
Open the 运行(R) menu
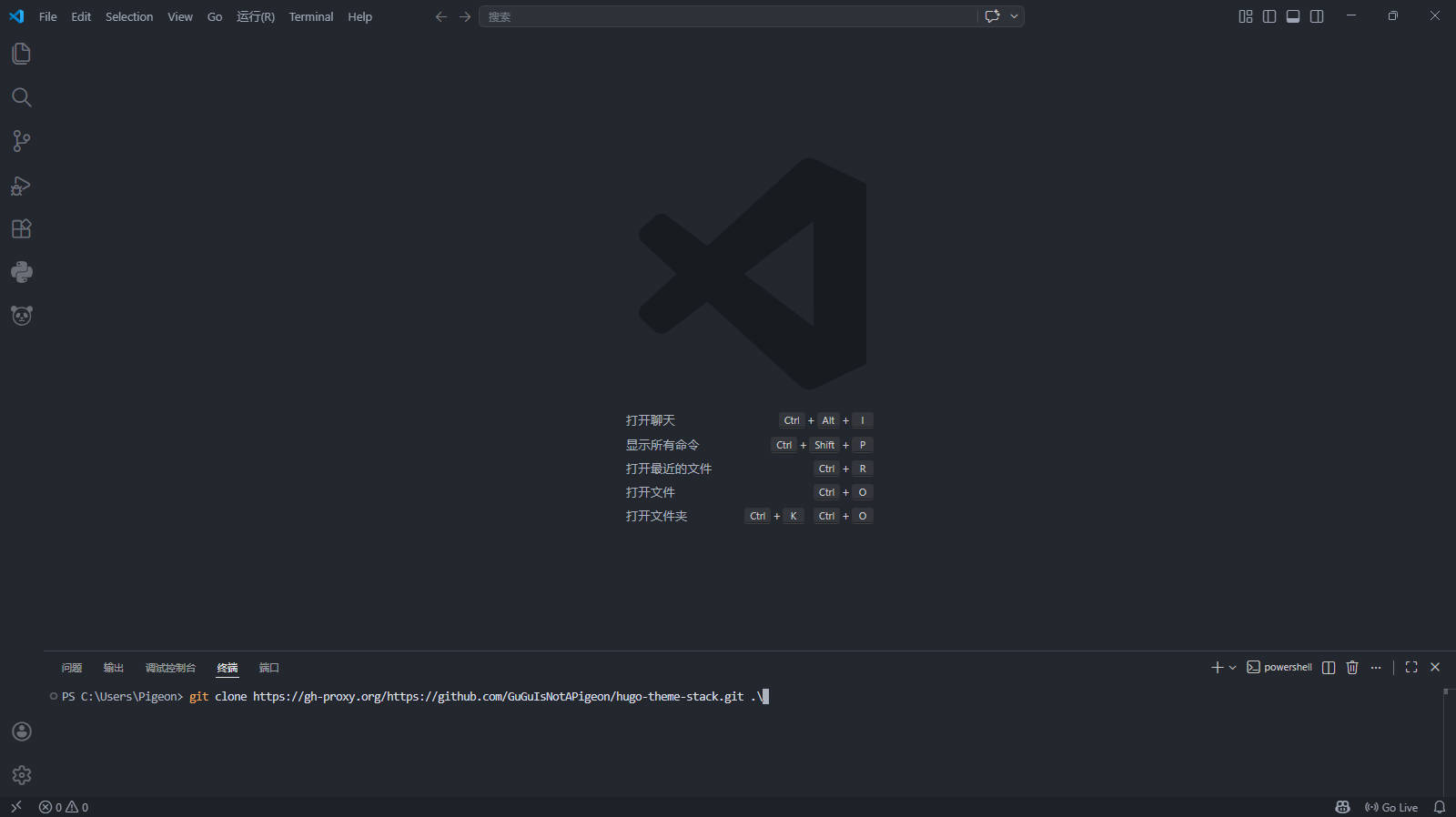[x=256, y=16]
